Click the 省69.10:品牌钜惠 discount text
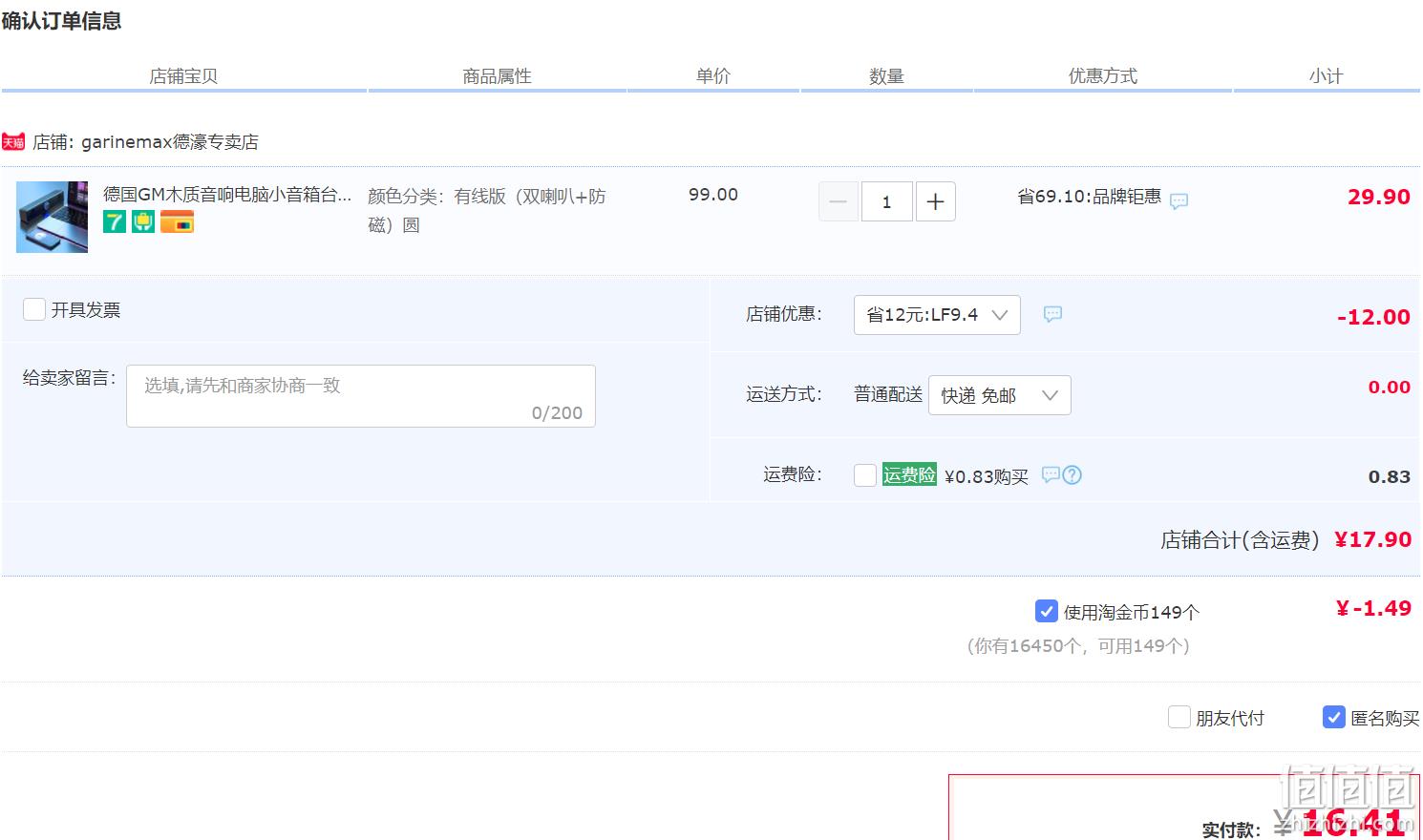Image resolution: width=1423 pixels, height=840 pixels. [1090, 197]
